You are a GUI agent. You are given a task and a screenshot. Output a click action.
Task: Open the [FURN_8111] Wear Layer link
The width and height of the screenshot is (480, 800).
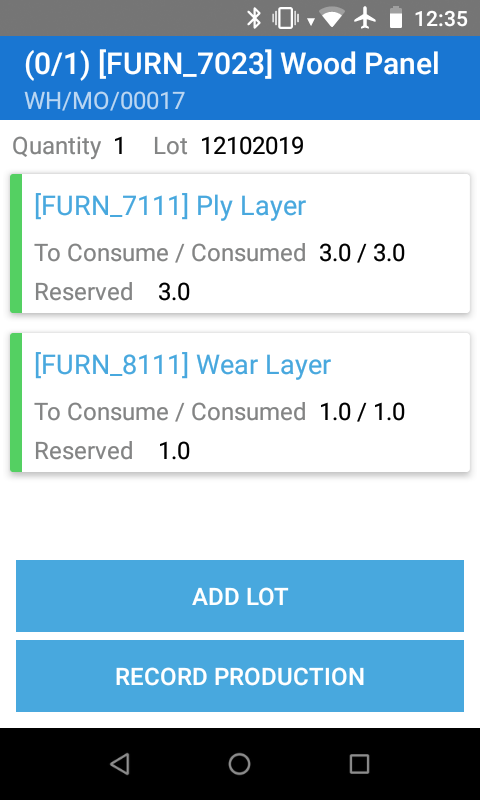coord(183,365)
